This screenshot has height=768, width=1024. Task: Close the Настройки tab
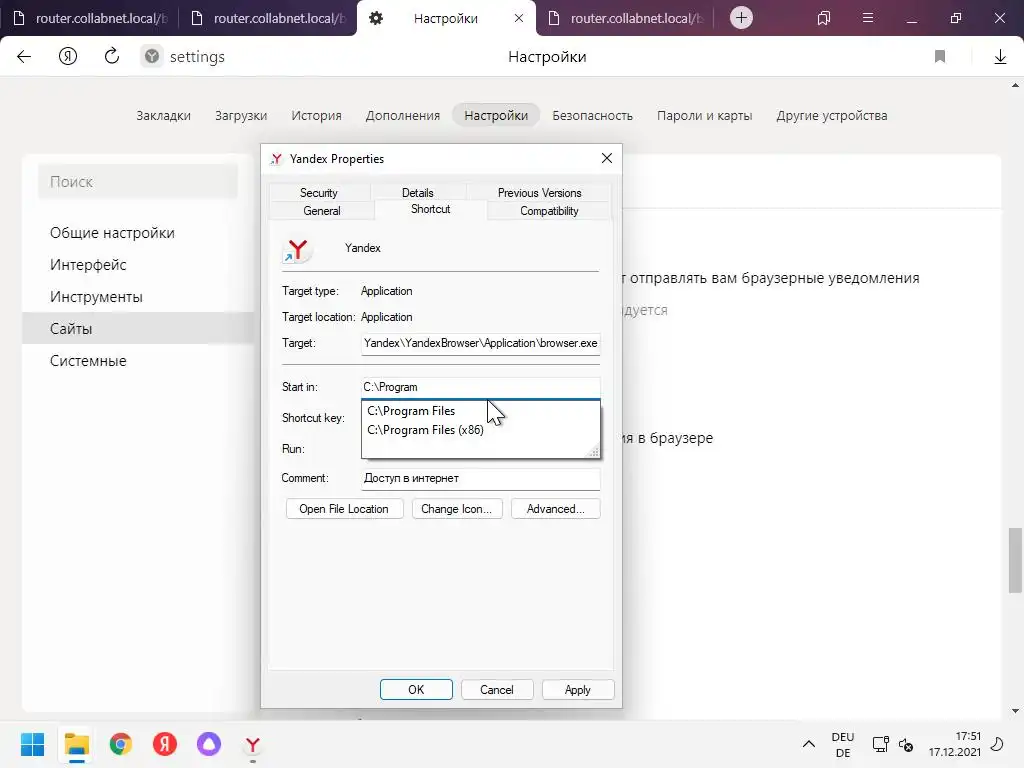[x=519, y=18]
